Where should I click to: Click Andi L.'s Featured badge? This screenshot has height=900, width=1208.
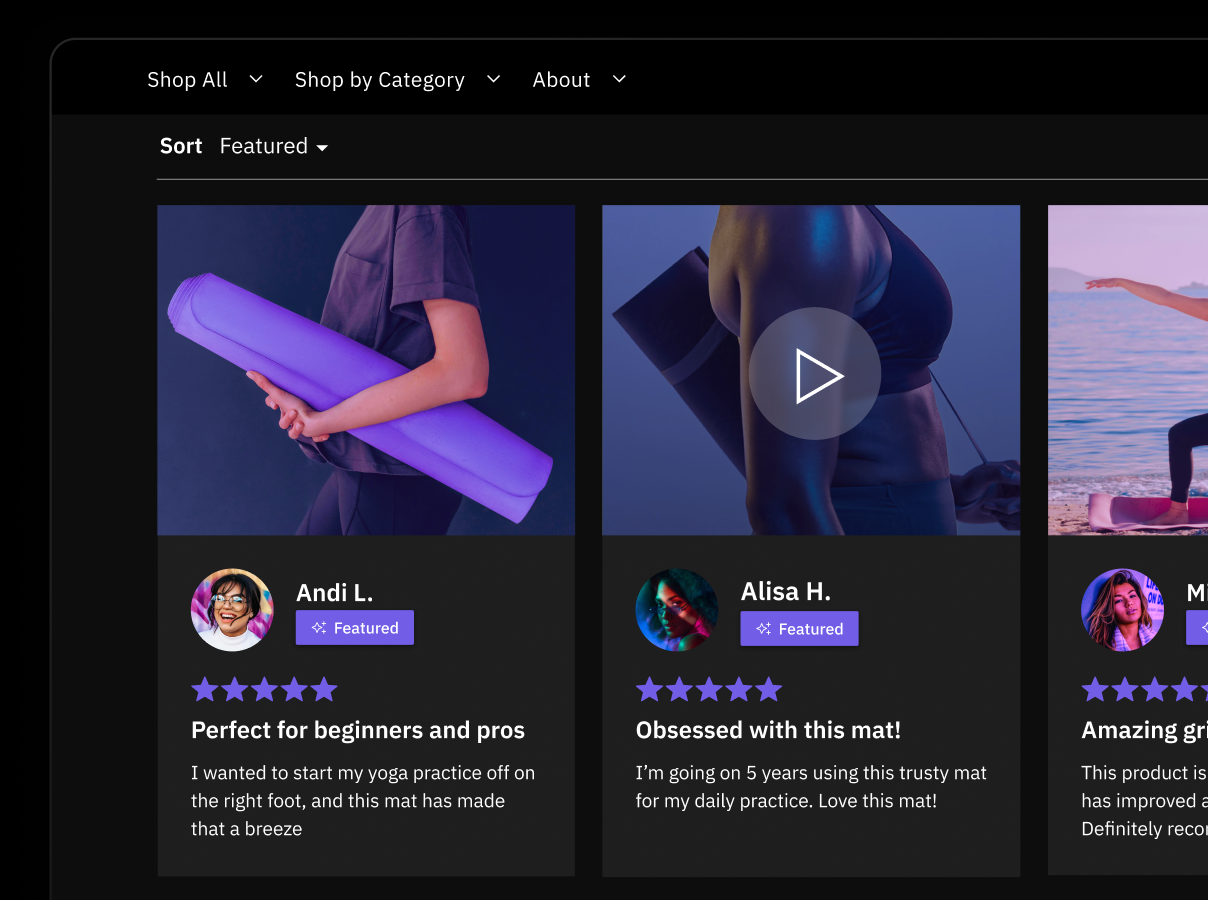(x=354, y=627)
